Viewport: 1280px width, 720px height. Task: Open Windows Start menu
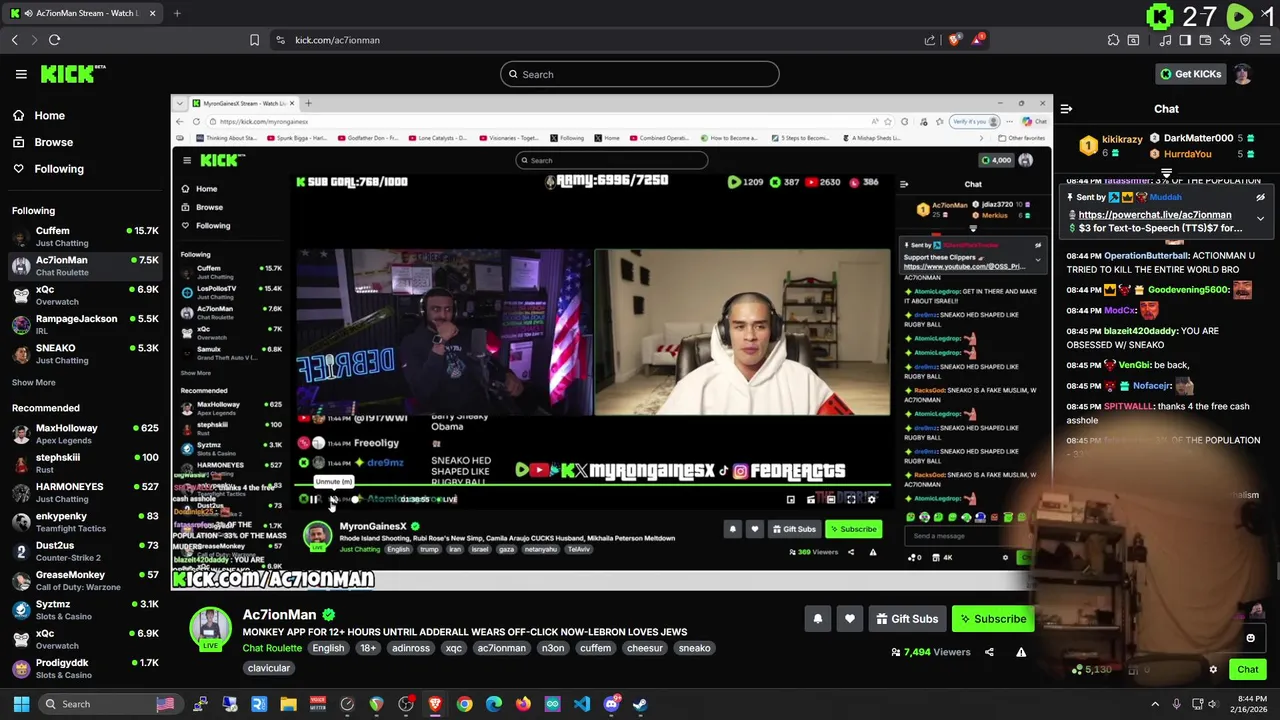click(21, 704)
